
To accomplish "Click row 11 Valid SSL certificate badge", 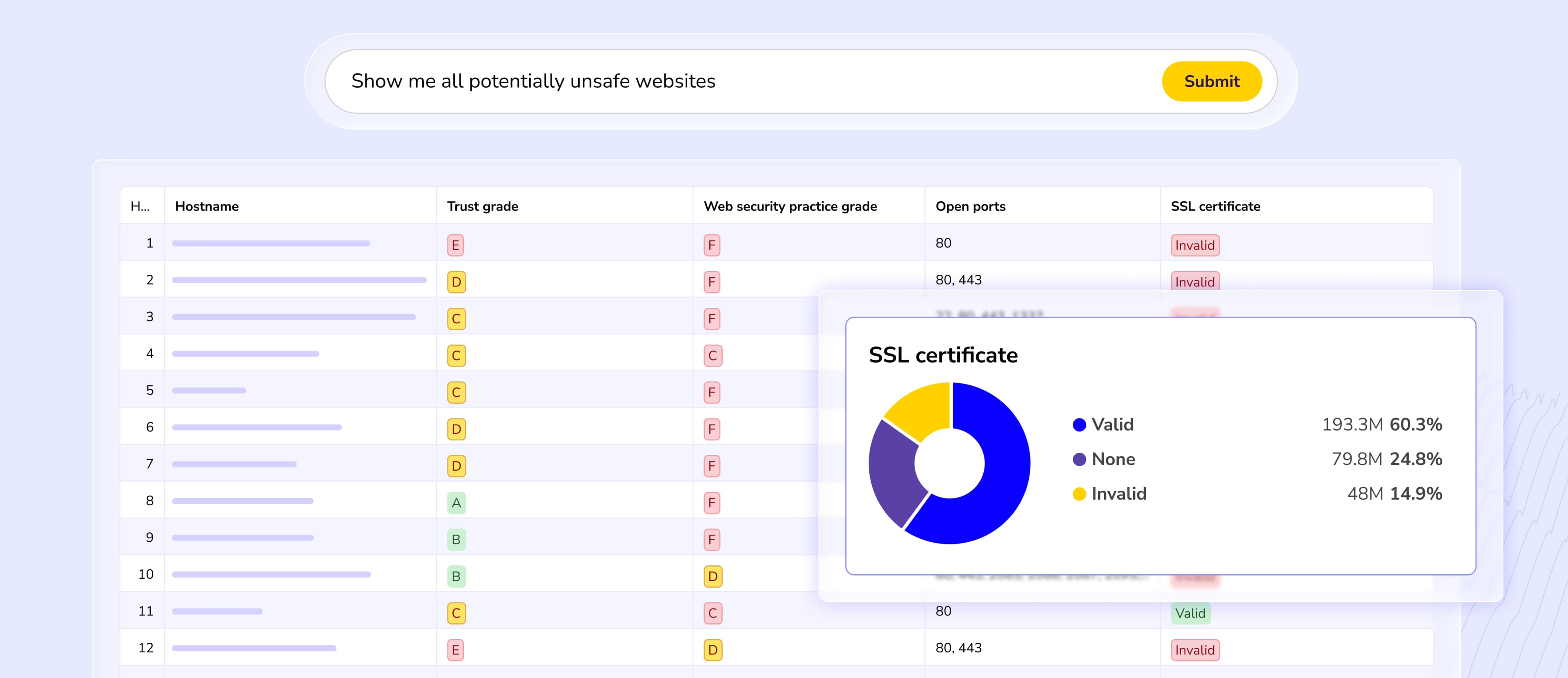I will (1190, 614).
